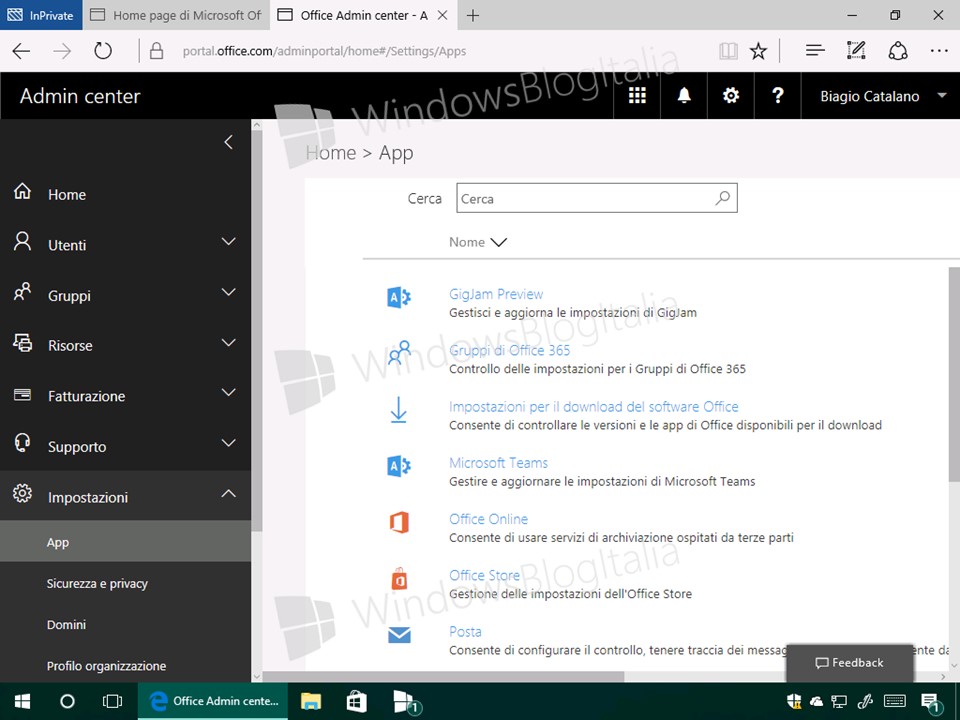
Task: Toggle reading view book icon
Action: pos(728,51)
